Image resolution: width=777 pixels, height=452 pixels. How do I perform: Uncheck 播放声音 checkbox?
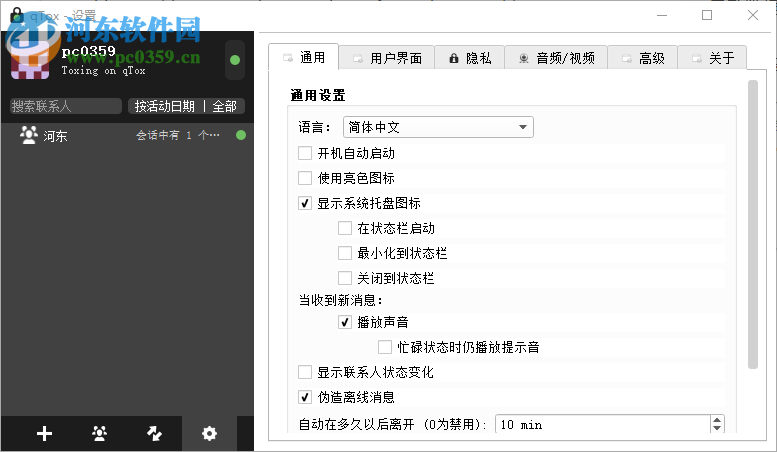pyautogui.click(x=345, y=322)
